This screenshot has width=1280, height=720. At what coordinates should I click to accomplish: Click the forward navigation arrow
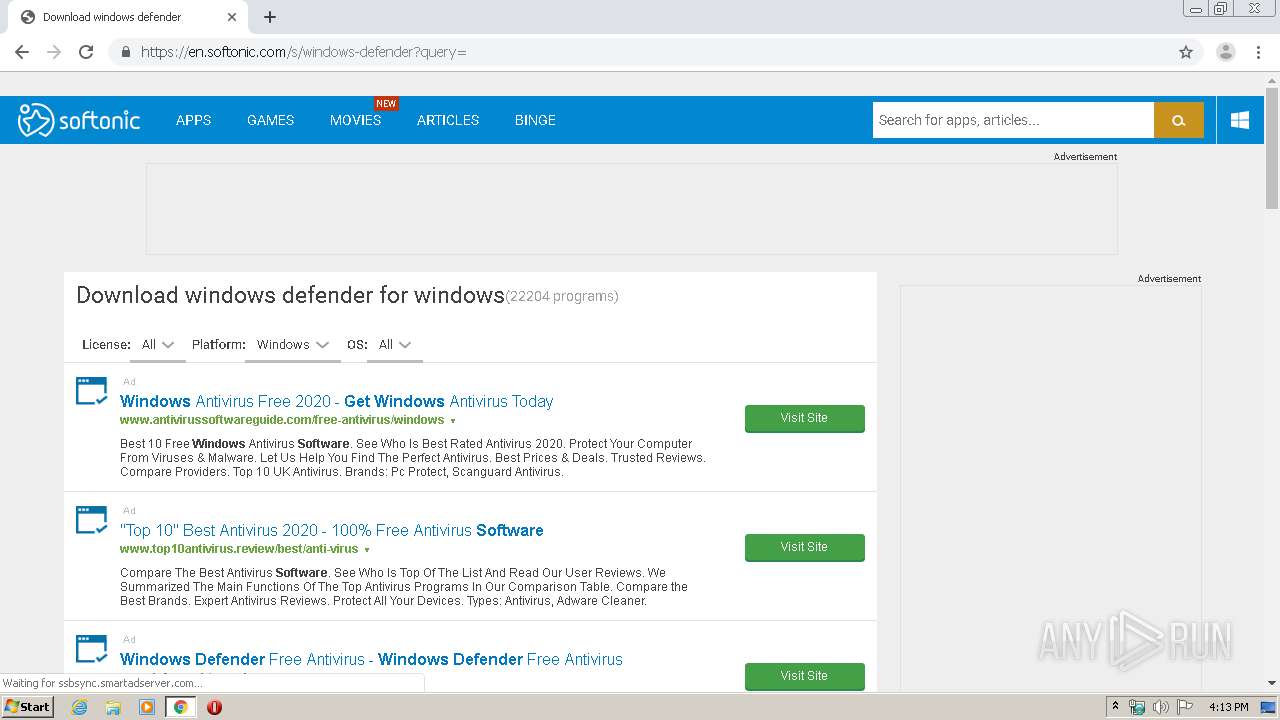pos(54,52)
